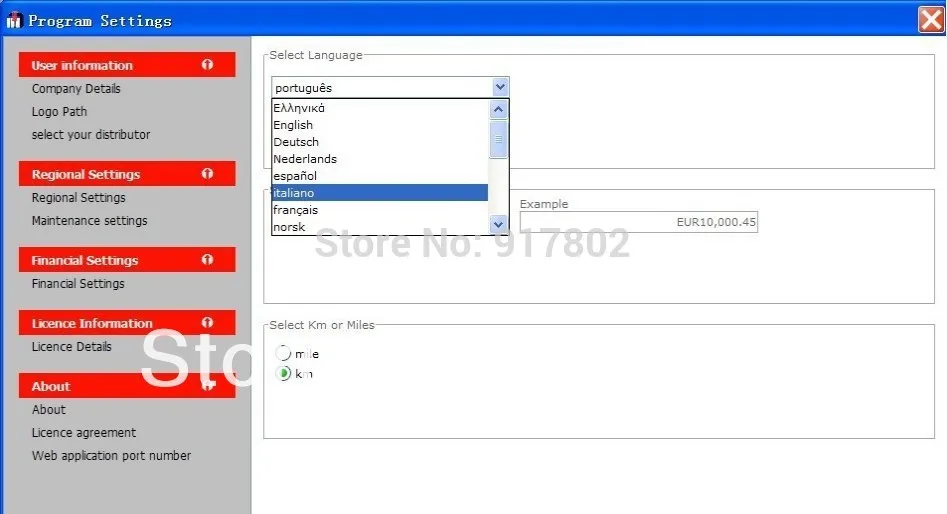Click the language list scroll up arrow
This screenshot has height=514, width=947.
(498, 109)
